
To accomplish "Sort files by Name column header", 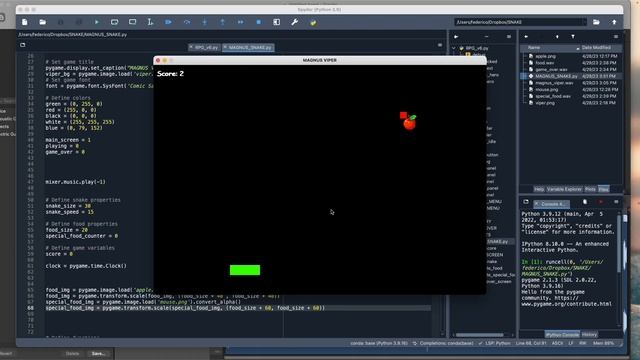I will (550, 48).
